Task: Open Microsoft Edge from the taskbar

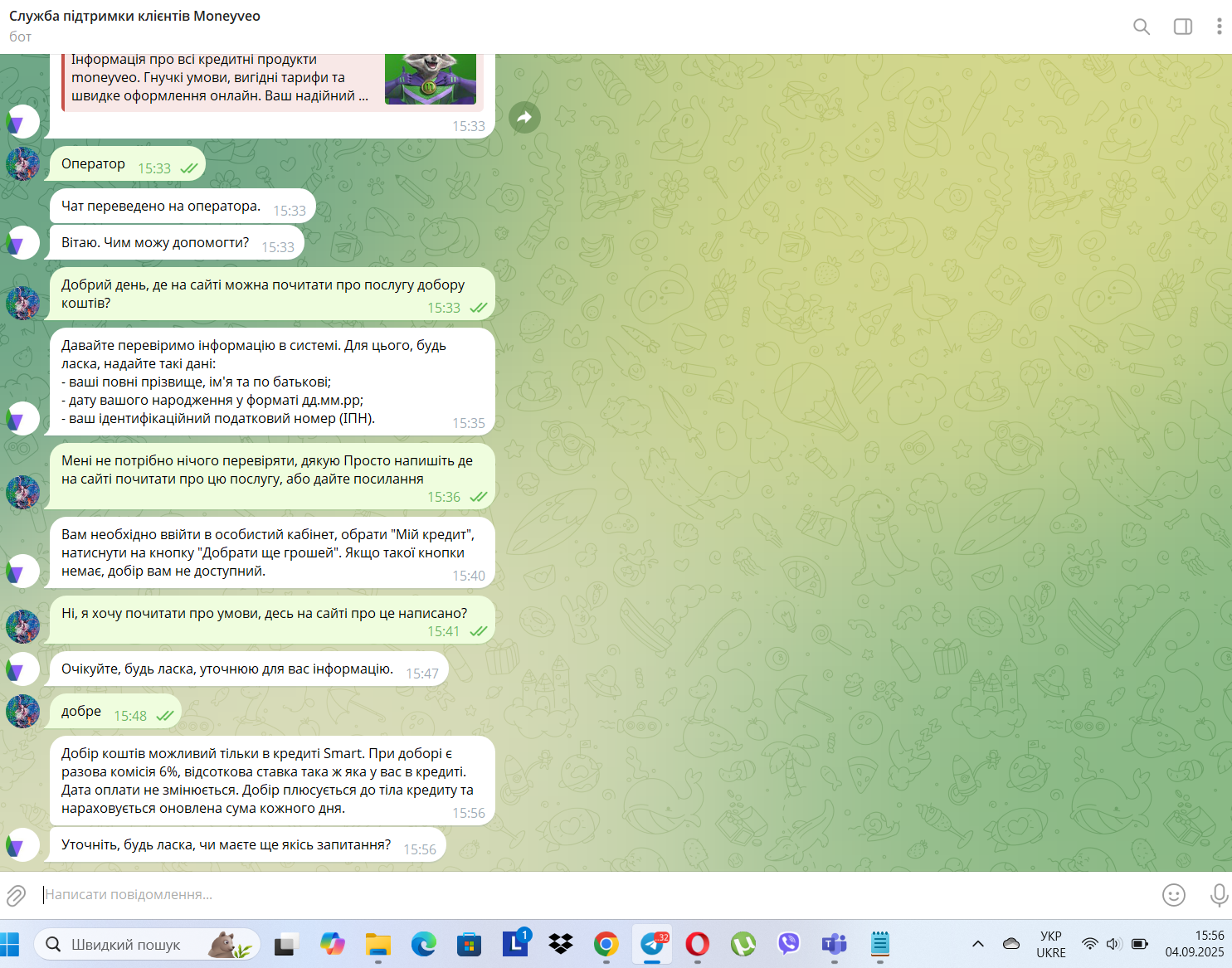Action: pyautogui.click(x=424, y=944)
